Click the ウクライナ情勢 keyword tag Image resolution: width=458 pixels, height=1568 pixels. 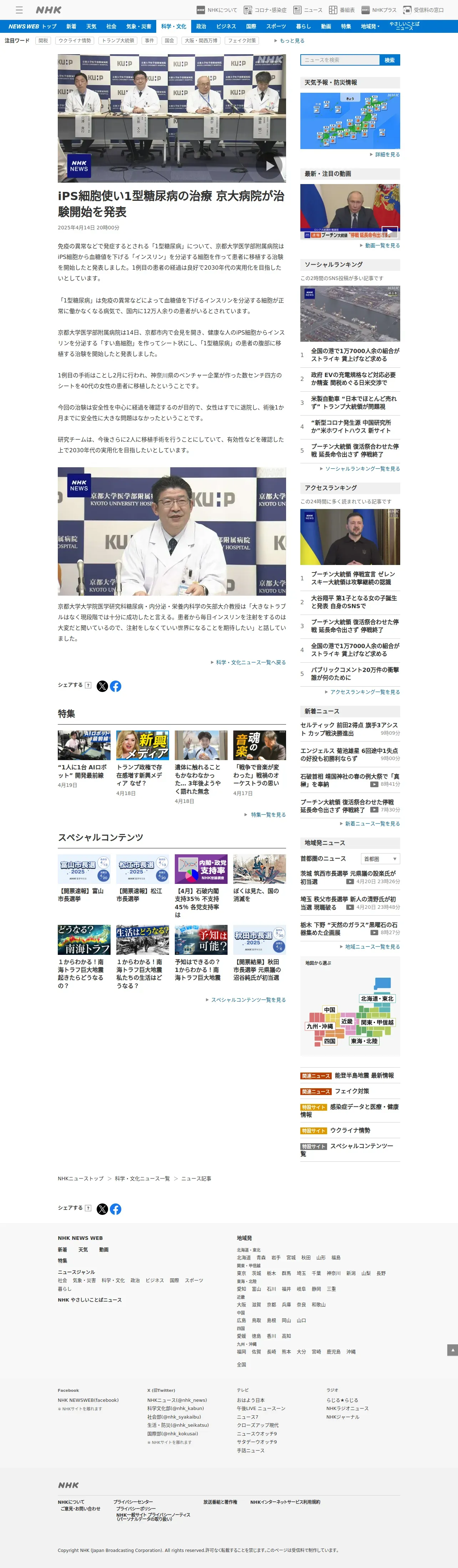(75, 41)
